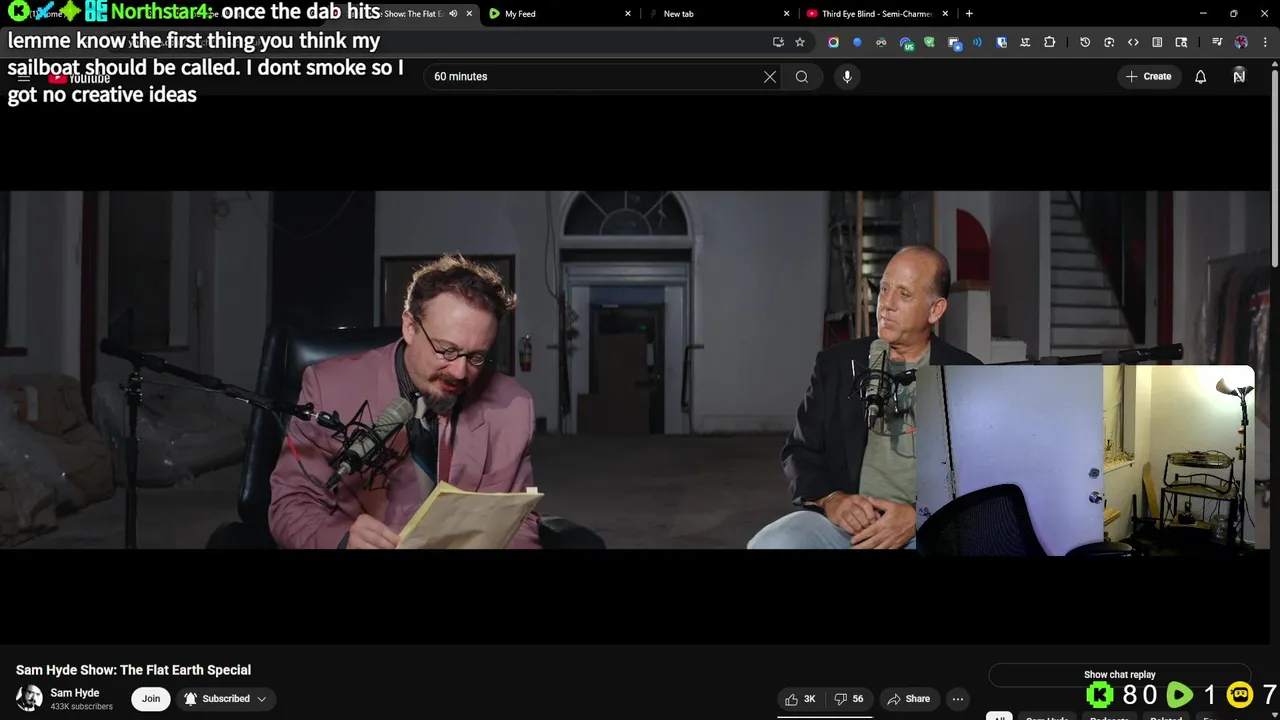
Task: Click the Show chat replay button
Action: (1120, 675)
